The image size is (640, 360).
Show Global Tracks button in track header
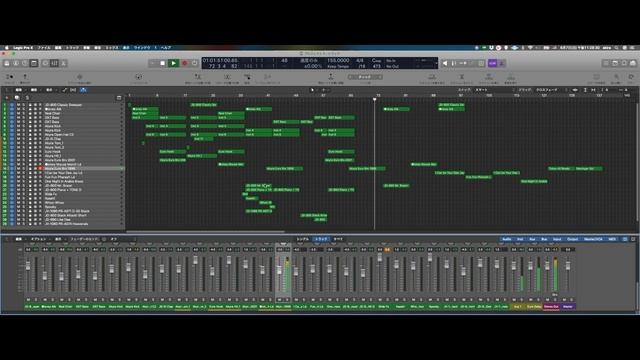119,98
